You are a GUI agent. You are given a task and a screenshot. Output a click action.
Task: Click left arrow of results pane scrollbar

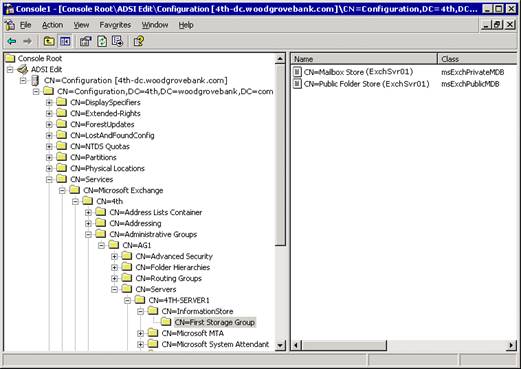pyautogui.click(x=296, y=345)
